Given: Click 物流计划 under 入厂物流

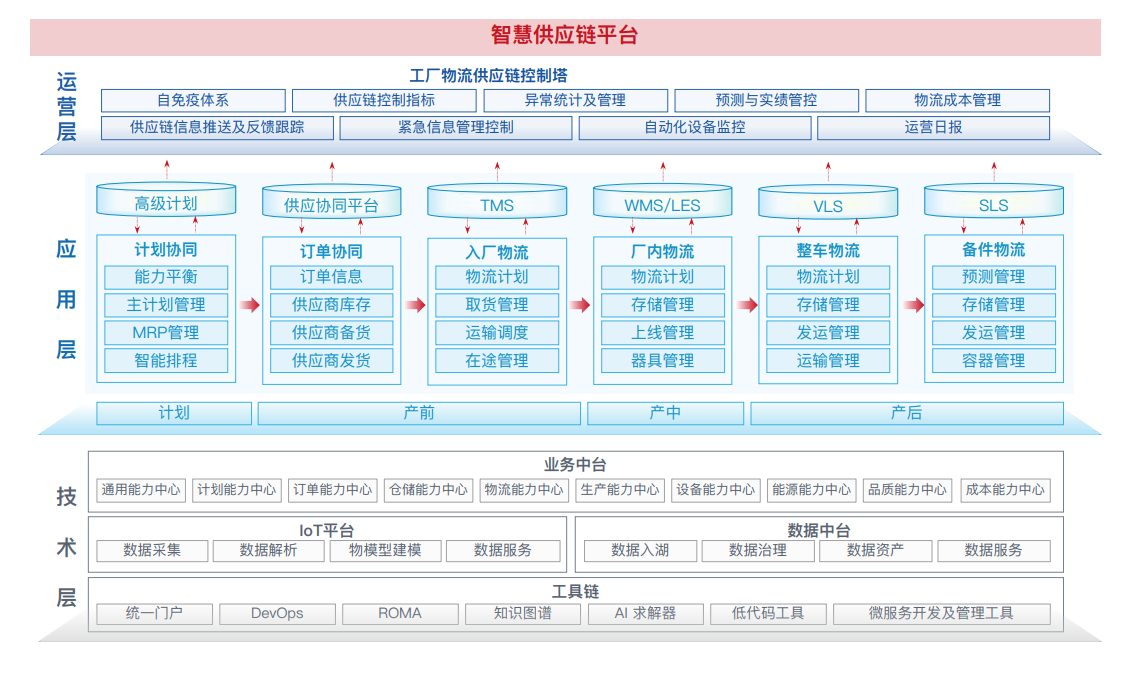Looking at the screenshot, I should point(497,277).
